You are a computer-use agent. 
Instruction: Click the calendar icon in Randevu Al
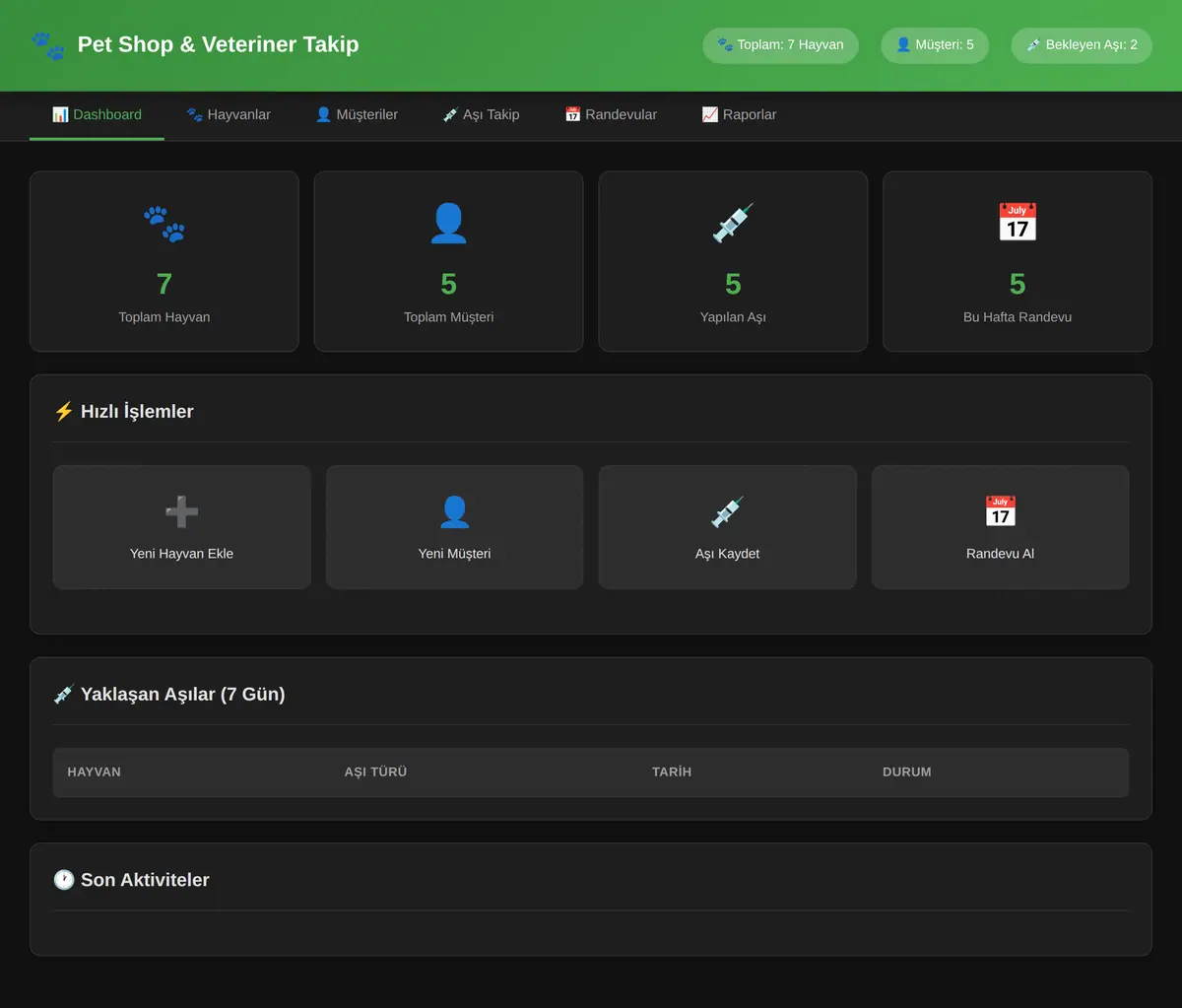coord(1001,511)
